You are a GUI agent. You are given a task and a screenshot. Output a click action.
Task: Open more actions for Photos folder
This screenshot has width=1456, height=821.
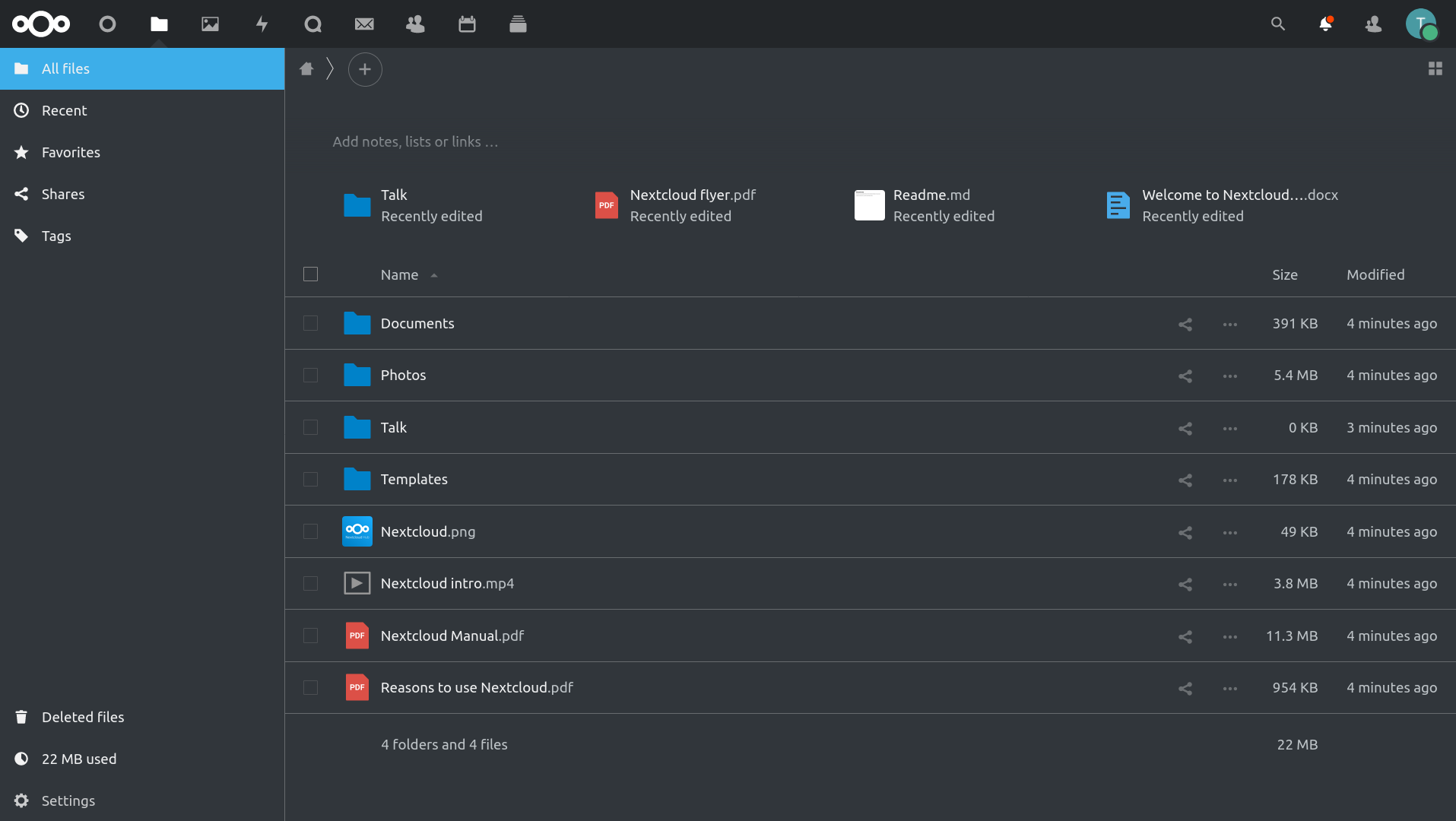[1229, 376]
